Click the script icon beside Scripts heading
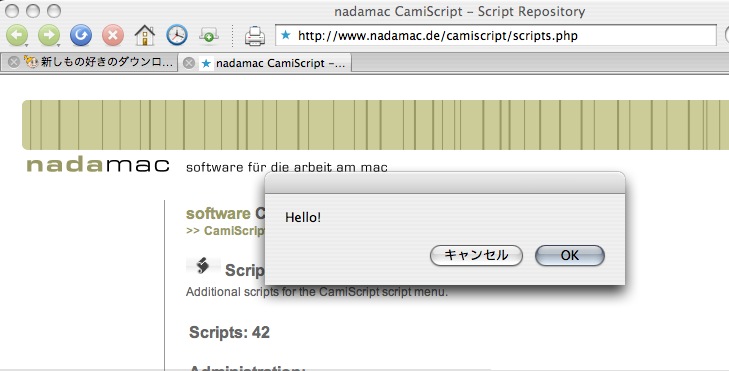 (203, 265)
